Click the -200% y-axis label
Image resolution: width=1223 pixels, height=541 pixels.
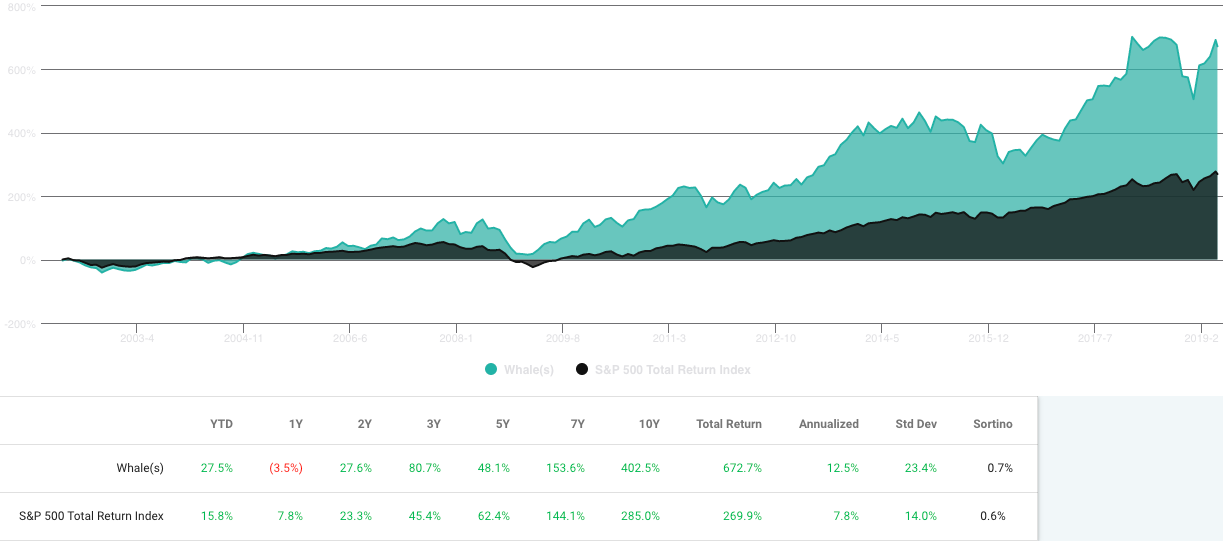click(x=21, y=324)
